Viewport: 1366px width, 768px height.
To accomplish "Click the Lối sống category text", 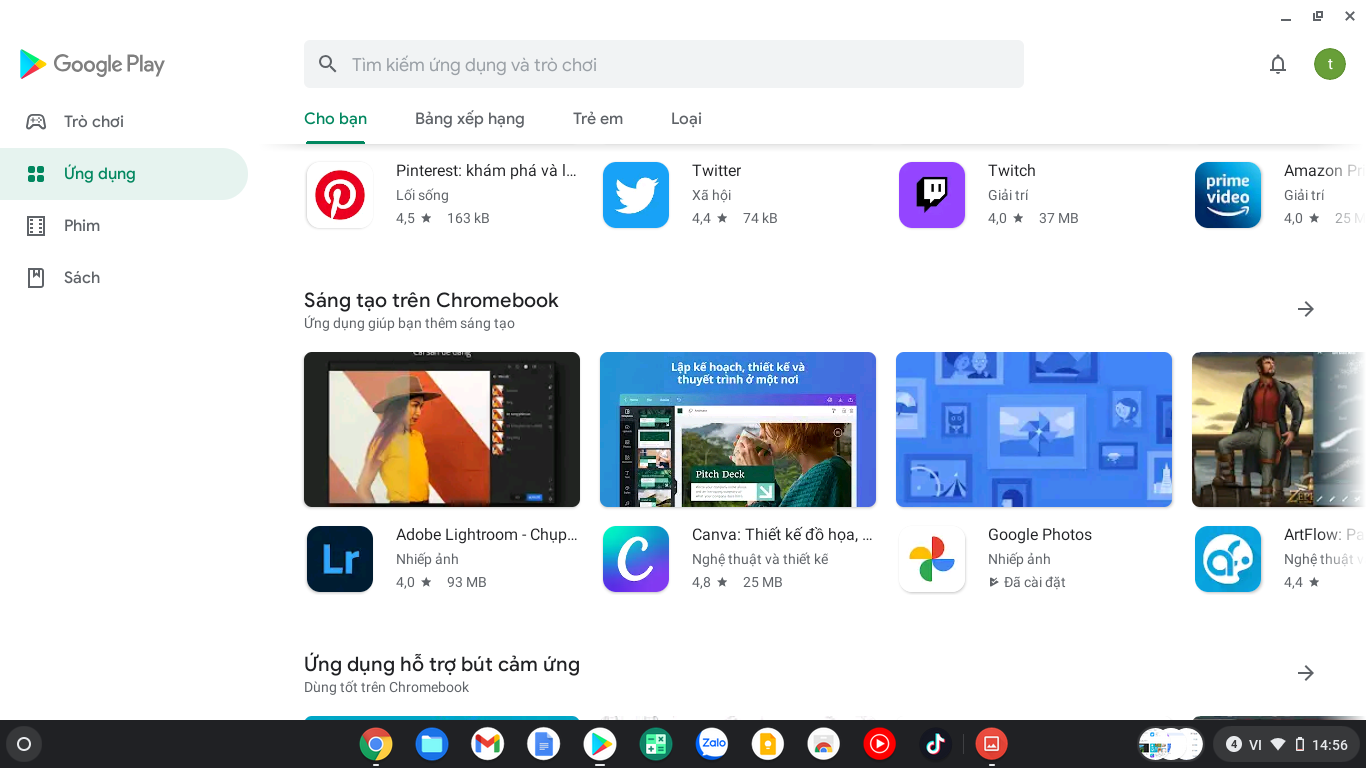I will click(422, 195).
